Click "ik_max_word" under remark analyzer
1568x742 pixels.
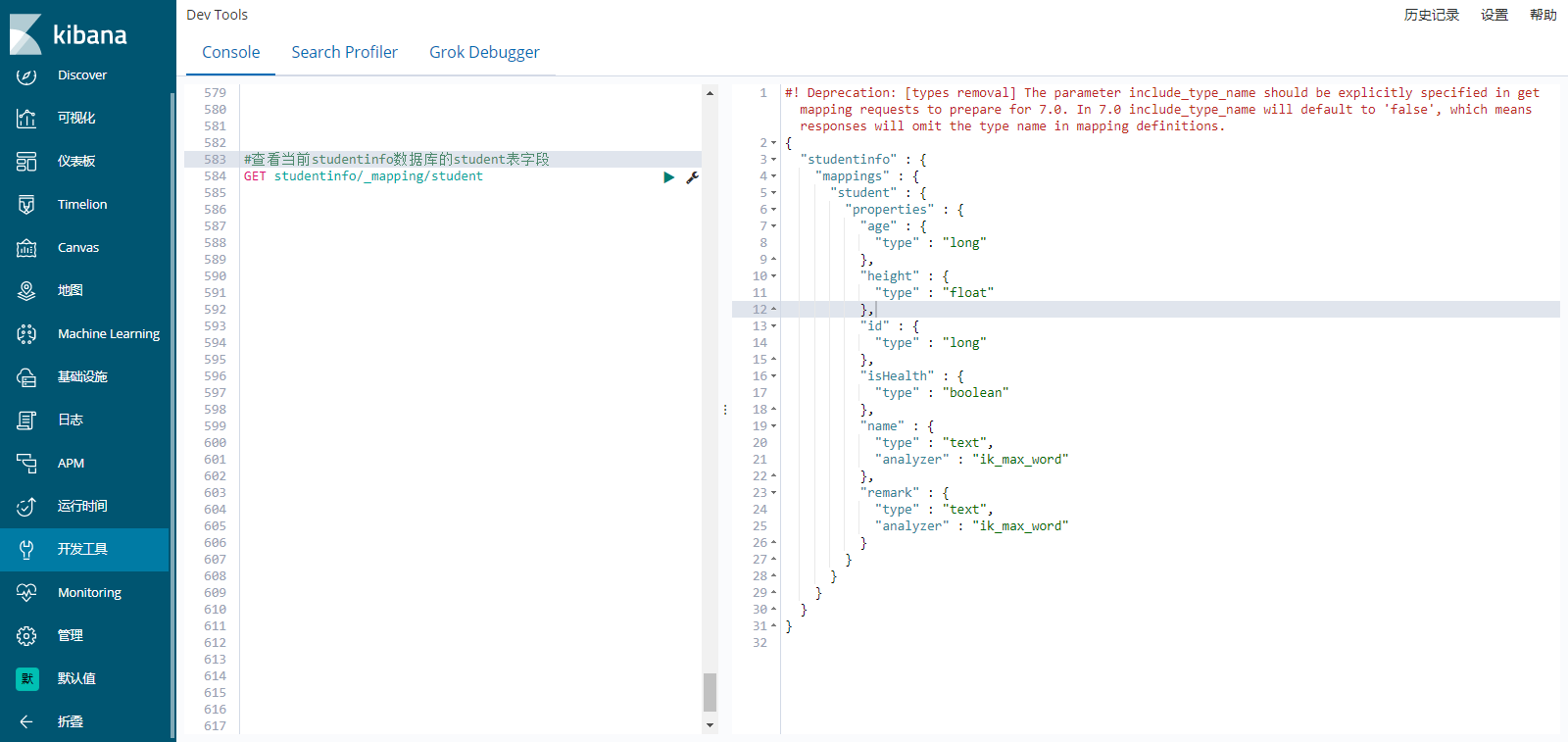pos(1020,526)
